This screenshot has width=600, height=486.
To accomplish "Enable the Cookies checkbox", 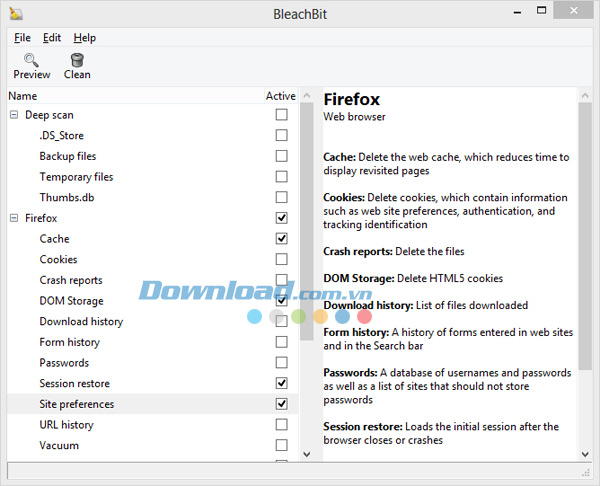I will tap(282, 259).
